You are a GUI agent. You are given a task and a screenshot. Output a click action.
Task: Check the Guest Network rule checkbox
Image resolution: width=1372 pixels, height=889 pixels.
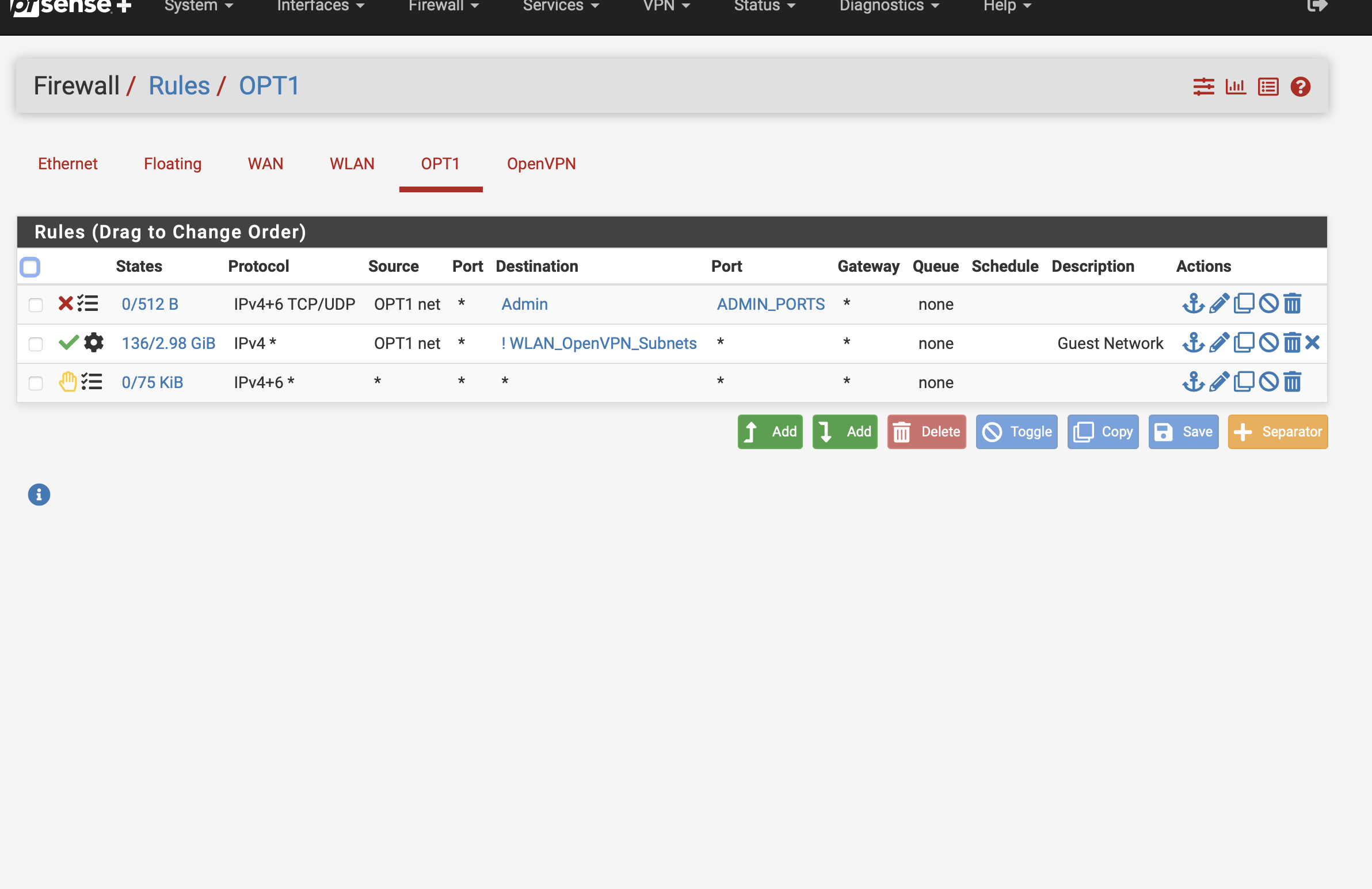click(36, 344)
